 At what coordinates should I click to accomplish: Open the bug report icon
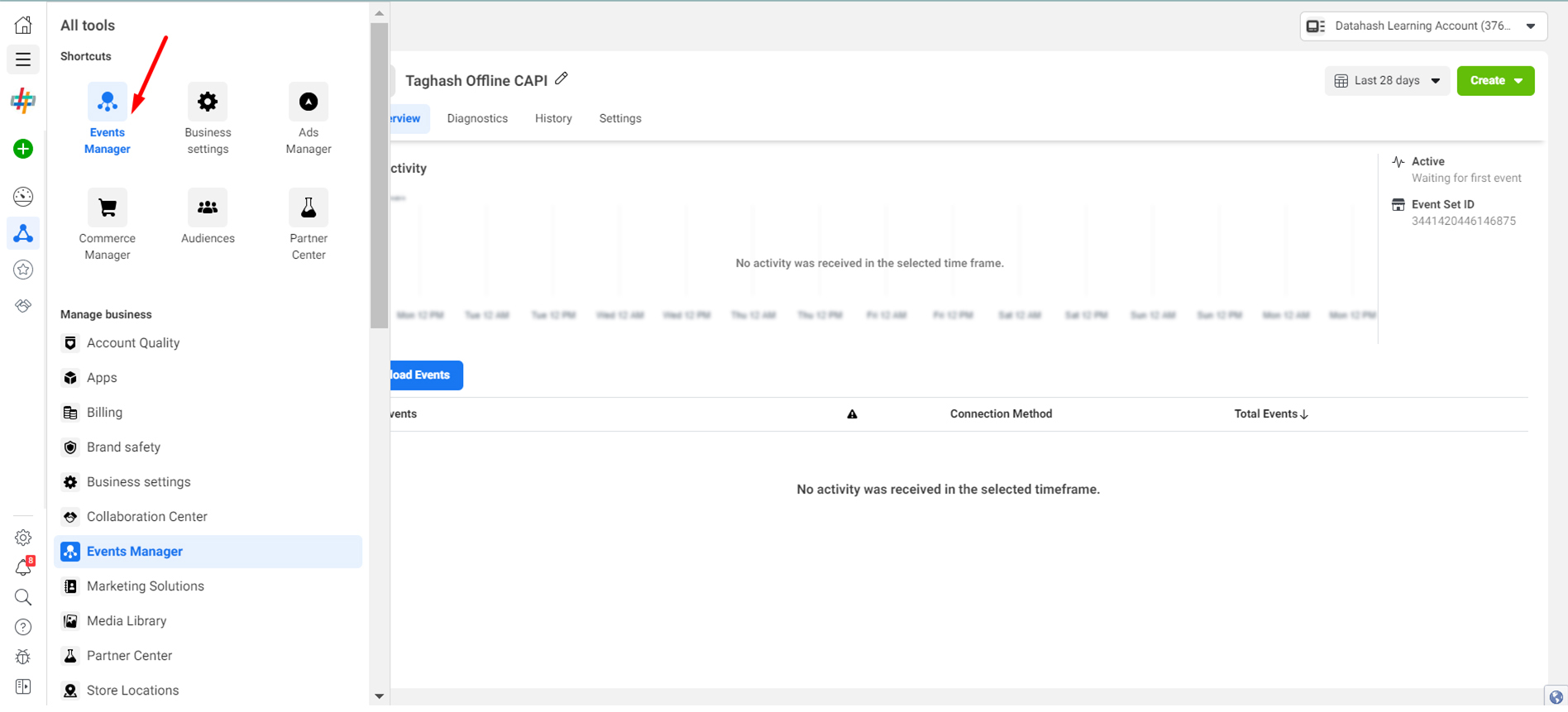point(23,657)
